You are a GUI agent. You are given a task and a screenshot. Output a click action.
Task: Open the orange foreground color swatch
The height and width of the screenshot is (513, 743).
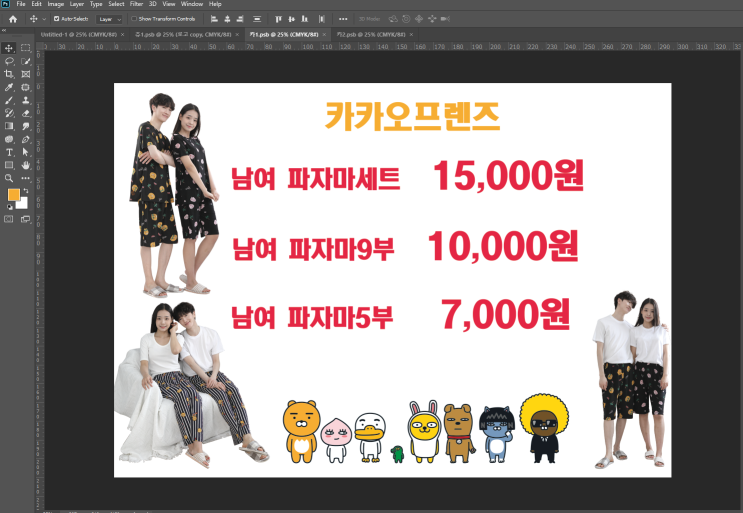click(x=13, y=194)
